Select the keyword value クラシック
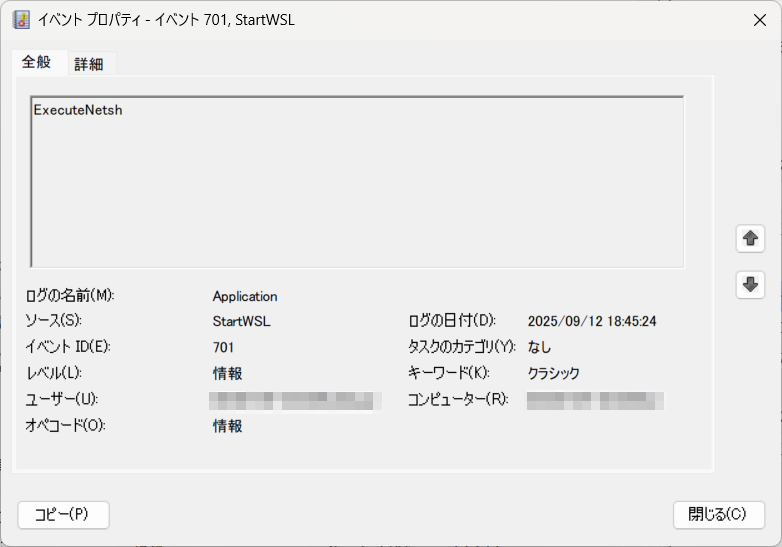The height and width of the screenshot is (547, 782). tap(553, 374)
